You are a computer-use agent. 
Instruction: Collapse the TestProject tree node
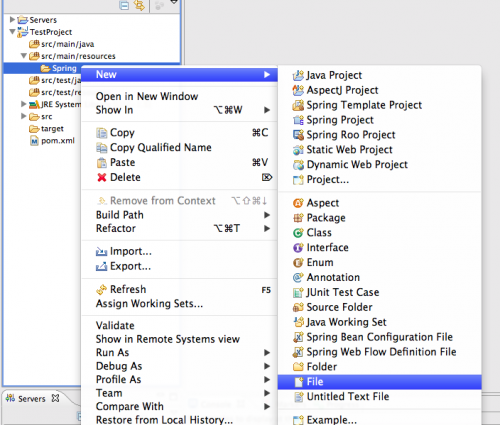point(12,32)
